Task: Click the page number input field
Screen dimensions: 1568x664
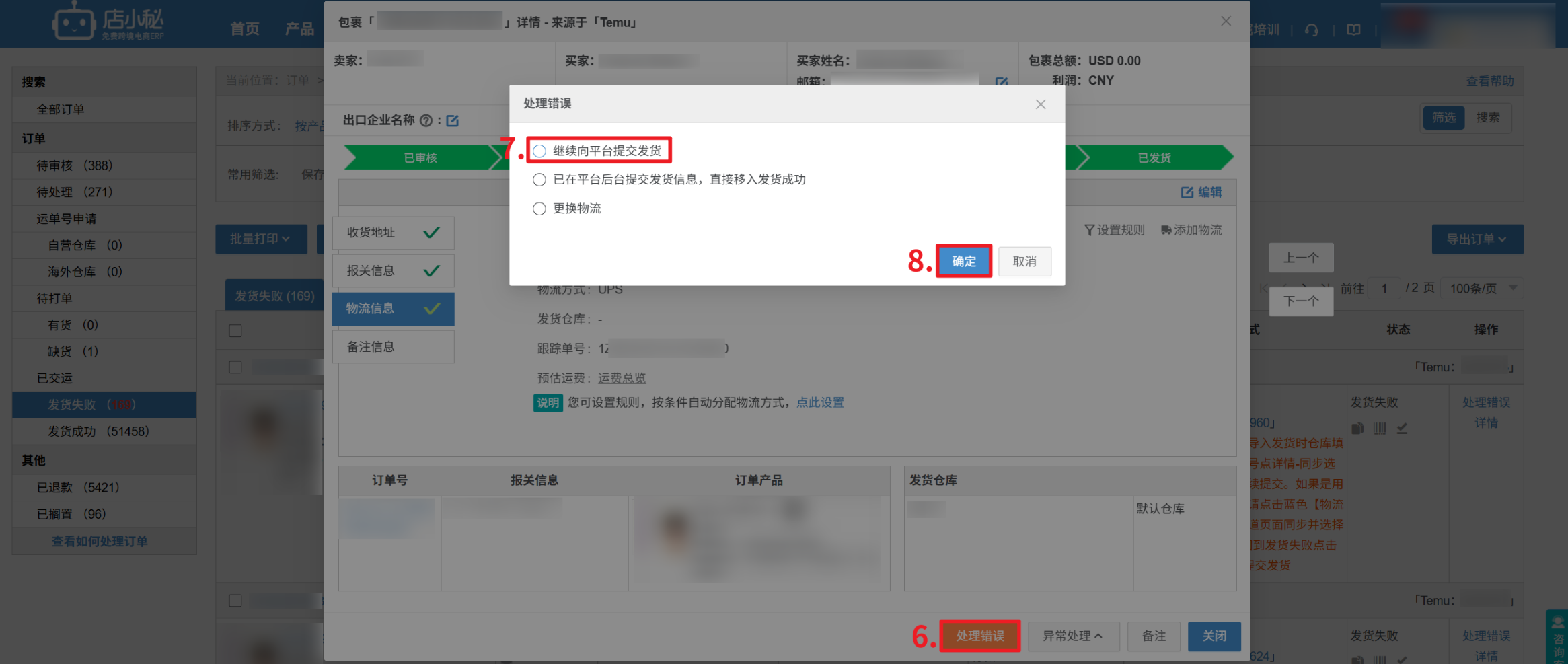Action: click(1384, 289)
